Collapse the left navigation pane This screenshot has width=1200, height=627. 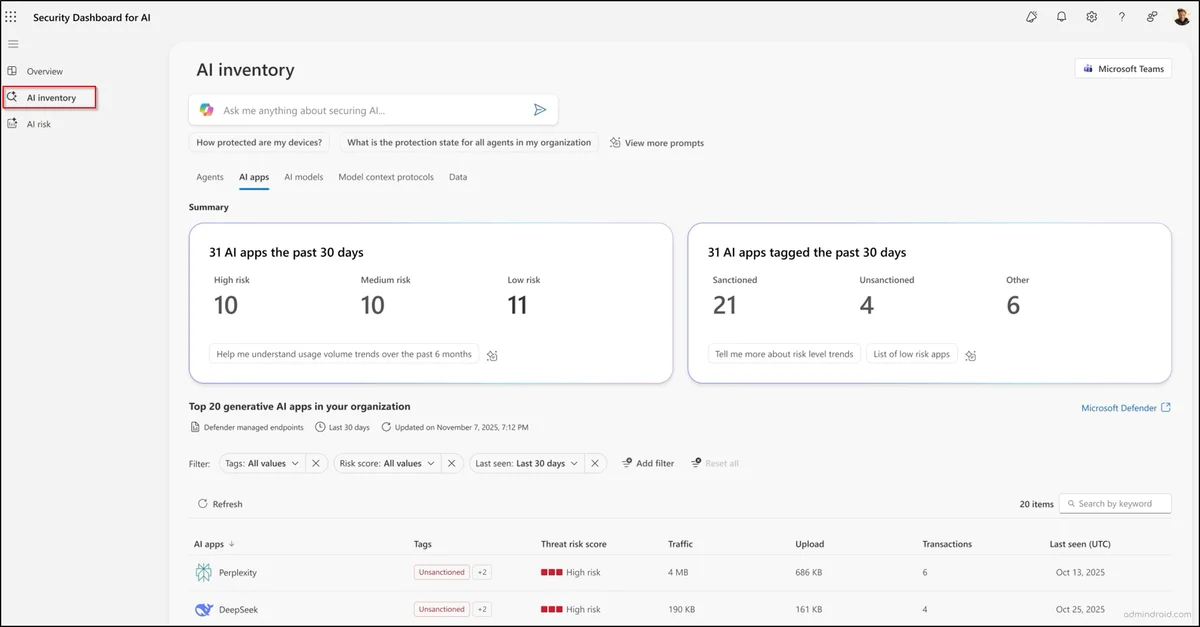click(x=13, y=44)
